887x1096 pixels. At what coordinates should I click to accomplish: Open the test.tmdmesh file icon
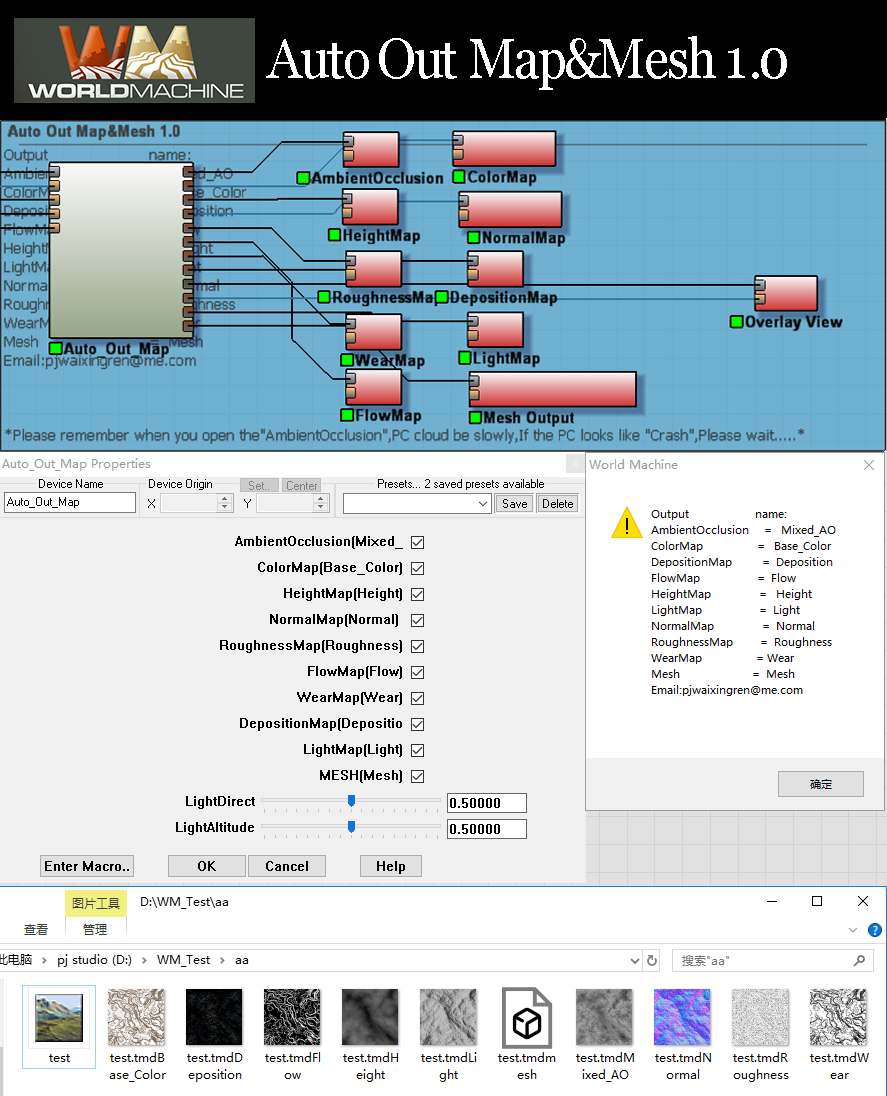[527, 1018]
